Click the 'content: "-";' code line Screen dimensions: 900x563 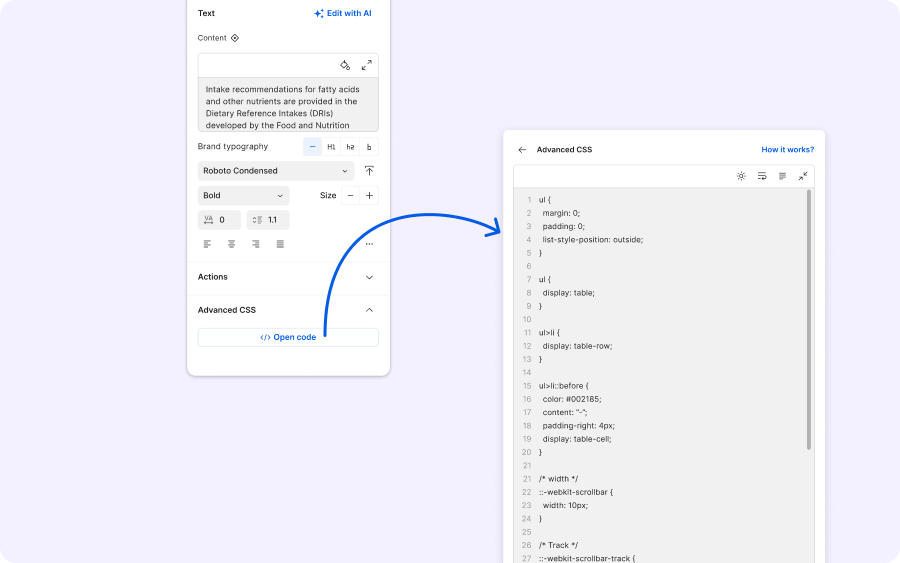pos(565,413)
